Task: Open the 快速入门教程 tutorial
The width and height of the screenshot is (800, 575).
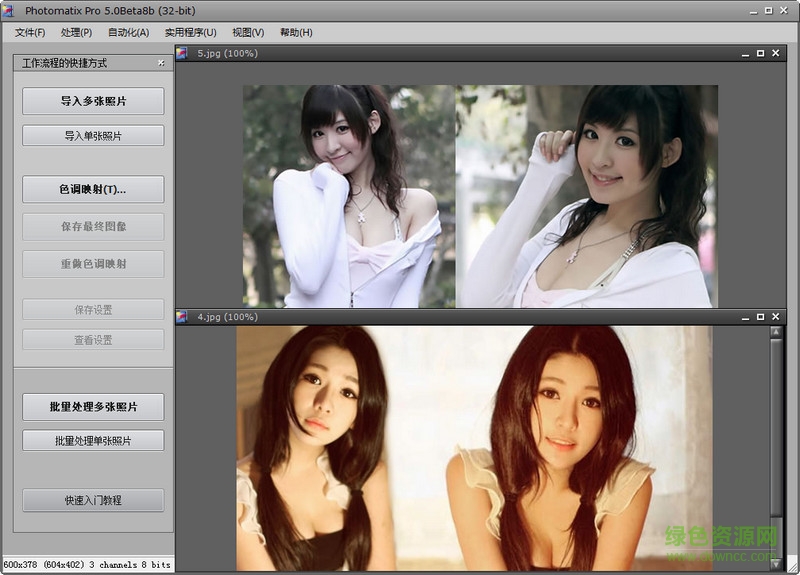Action: coord(93,500)
